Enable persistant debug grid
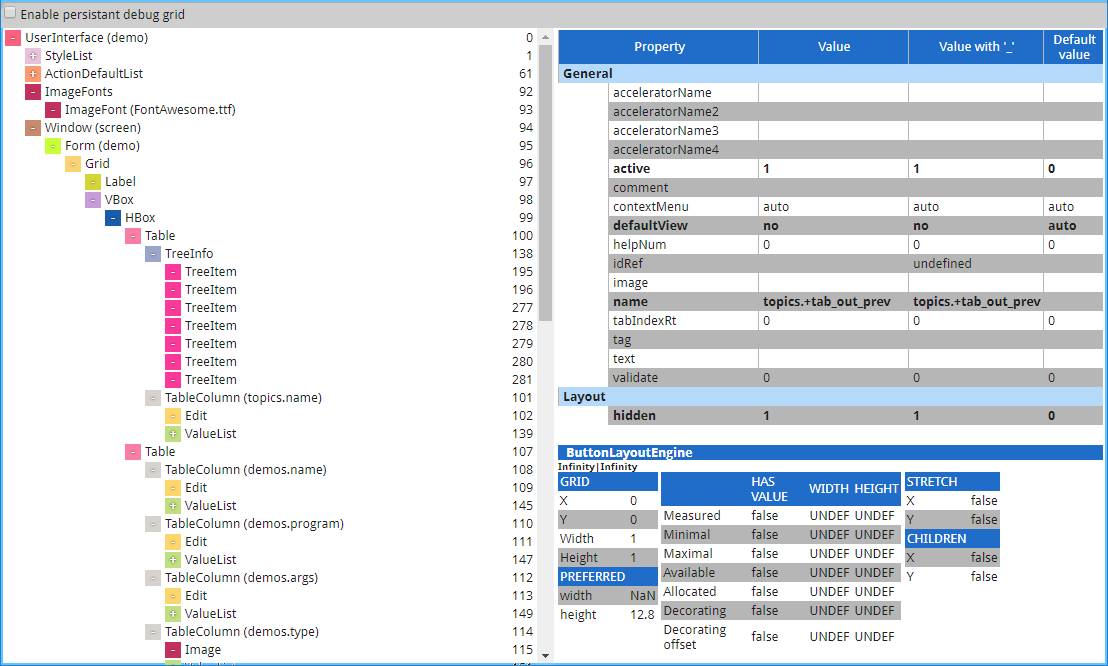This screenshot has height=666, width=1108. tap(10, 14)
